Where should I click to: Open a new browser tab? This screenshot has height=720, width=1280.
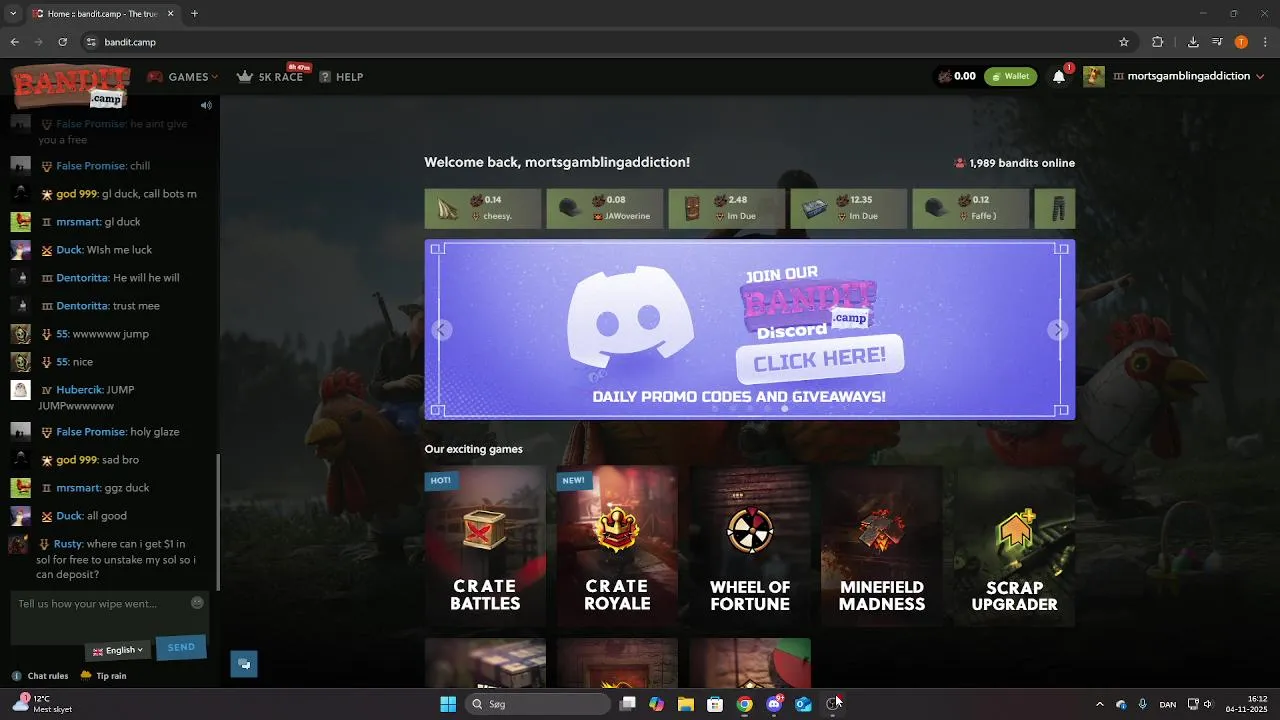[x=194, y=14]
